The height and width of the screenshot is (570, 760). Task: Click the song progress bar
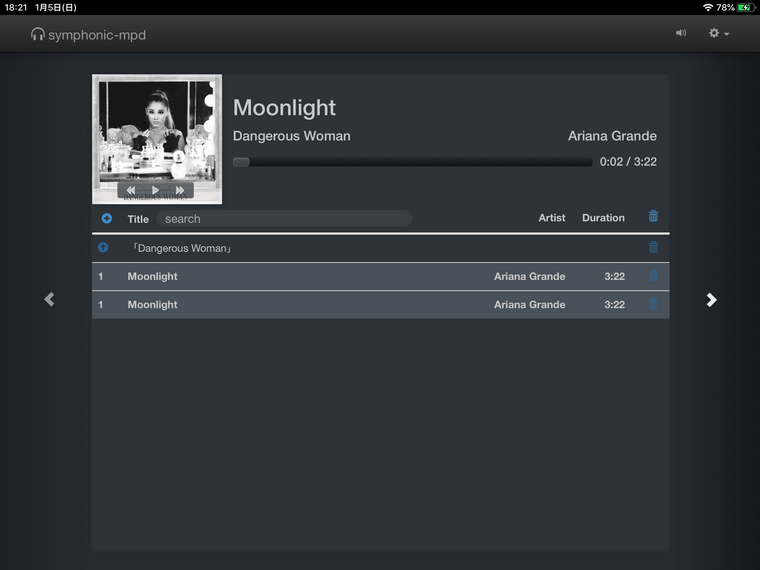(412, 162)
